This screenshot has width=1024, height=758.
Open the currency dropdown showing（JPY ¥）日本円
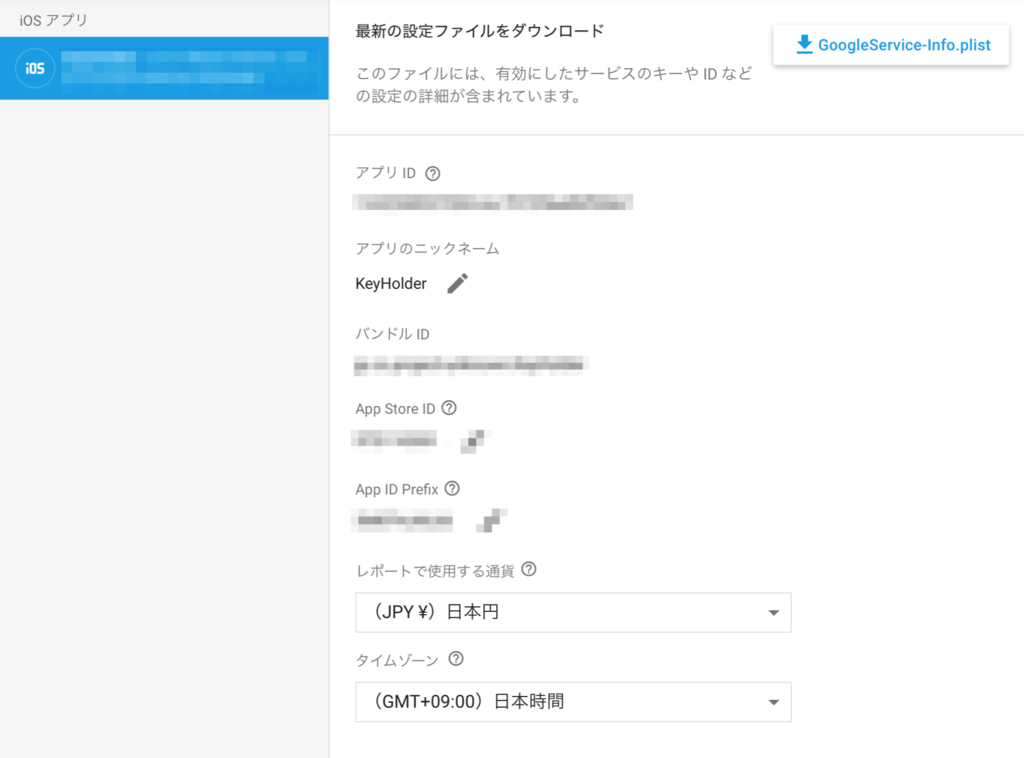573,612
